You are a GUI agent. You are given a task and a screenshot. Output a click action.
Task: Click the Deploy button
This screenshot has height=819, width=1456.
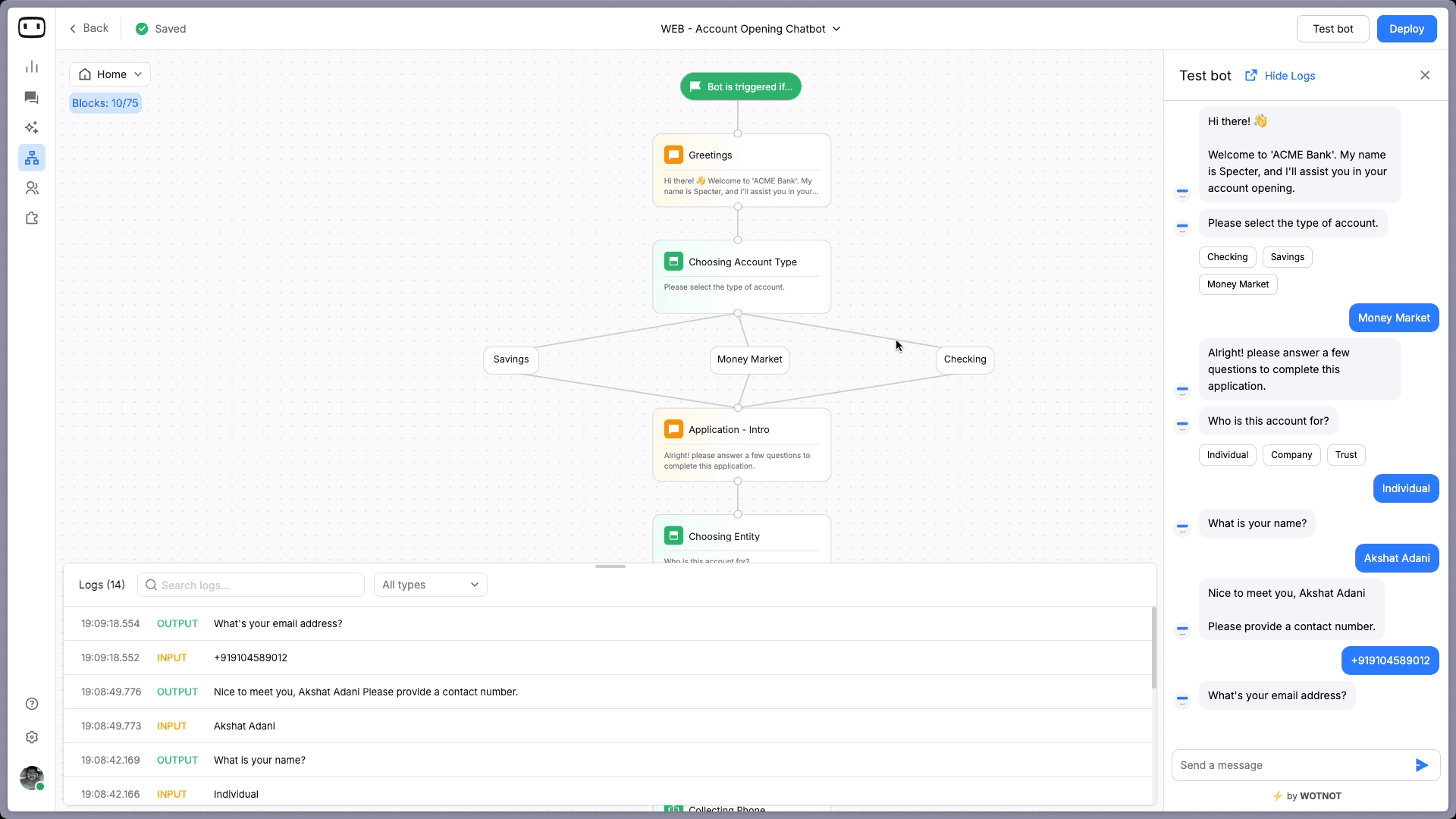1406,29
